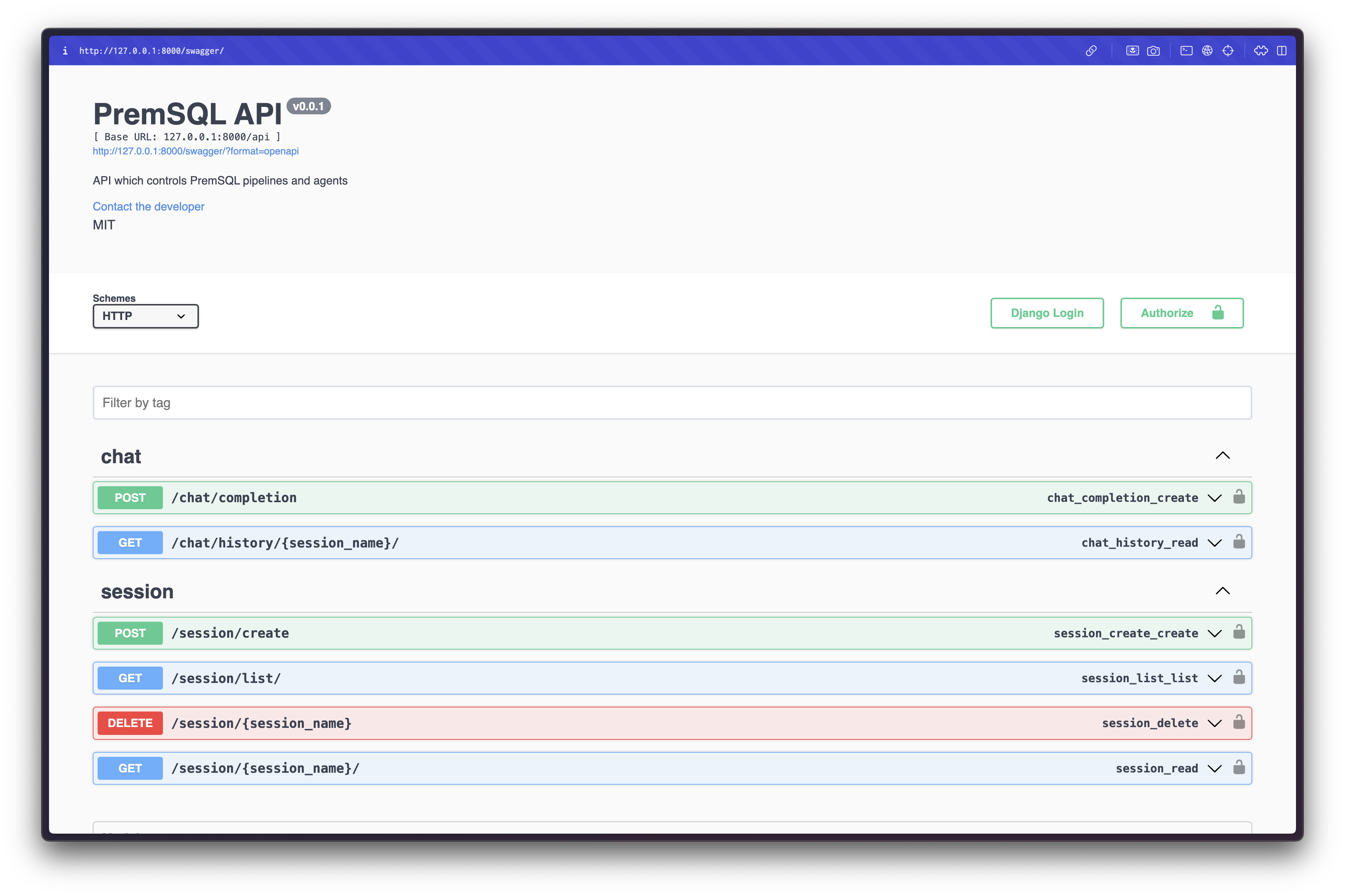Click the POST button for /session/create

[x=130, y=633]
